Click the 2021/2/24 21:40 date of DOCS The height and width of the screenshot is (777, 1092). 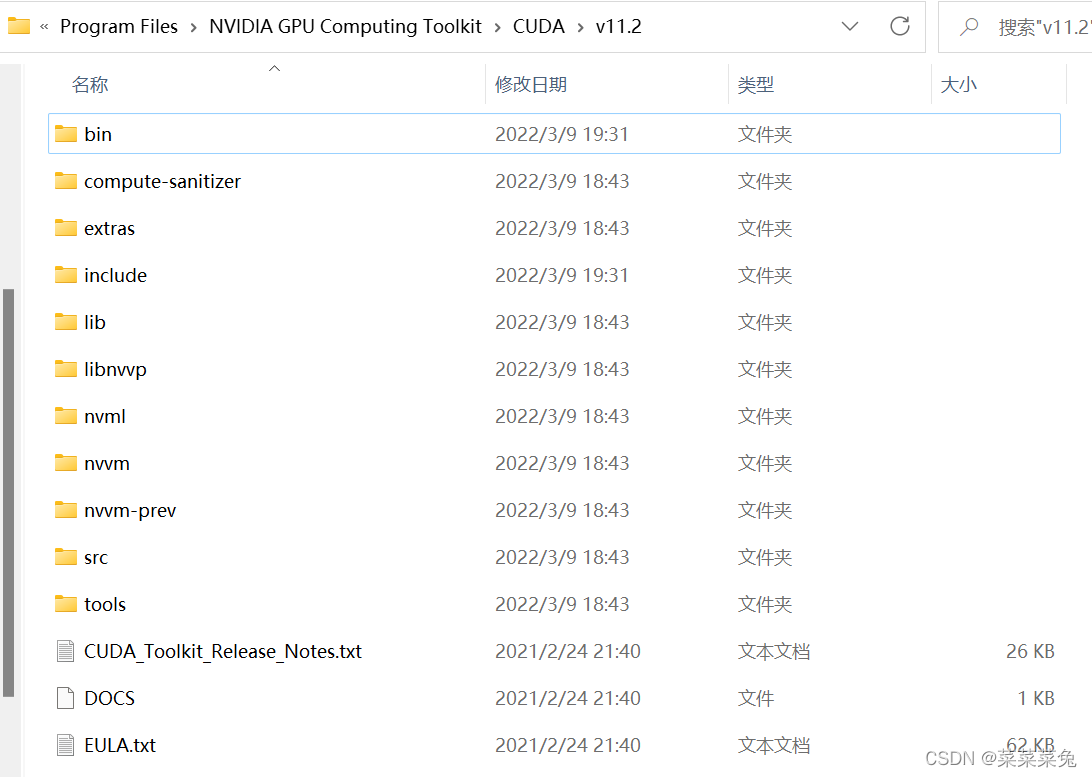click(568, 698)
